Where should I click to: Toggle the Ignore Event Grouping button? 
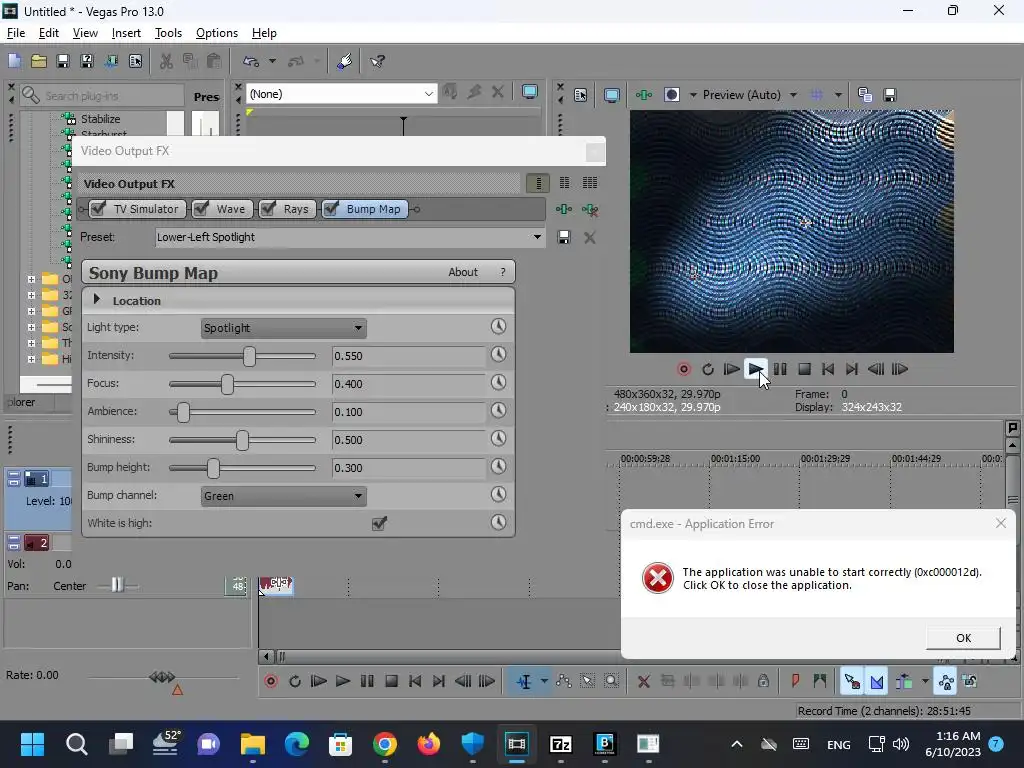click(970, 682)
